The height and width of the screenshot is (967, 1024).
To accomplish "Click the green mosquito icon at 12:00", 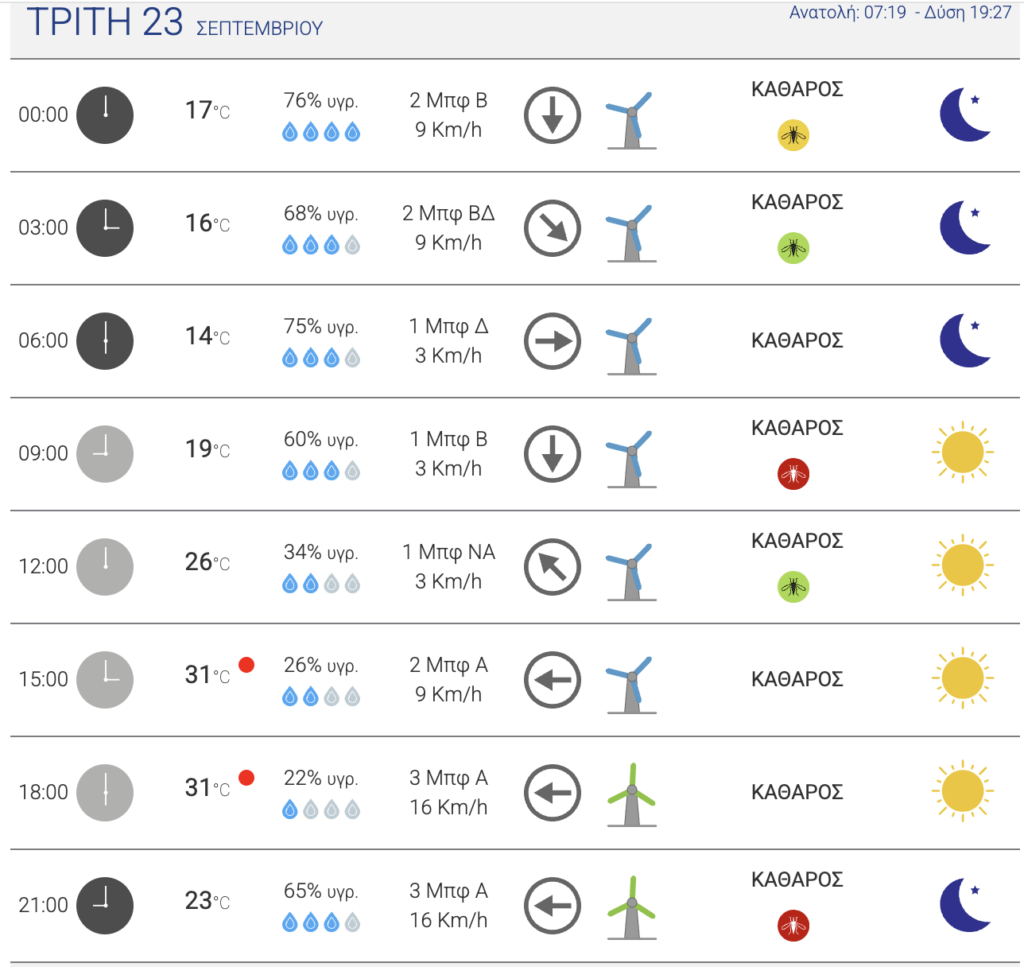I will click(x=793, y=586).
